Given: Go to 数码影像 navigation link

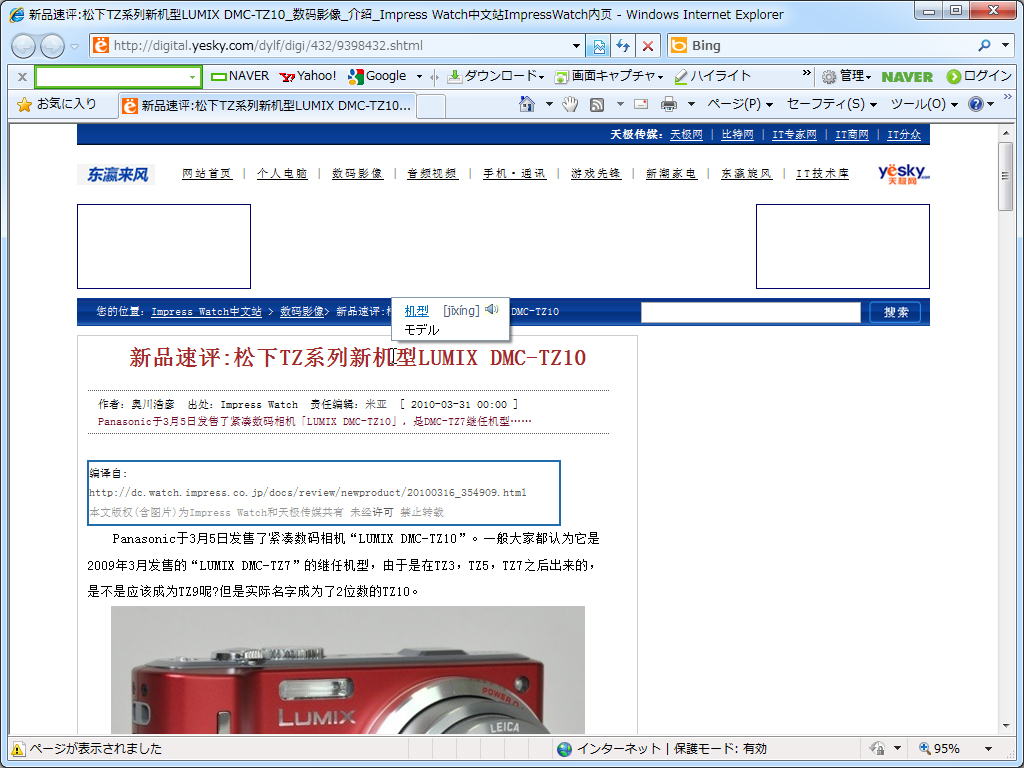Looking at the screenshot, I should (357, 174).
